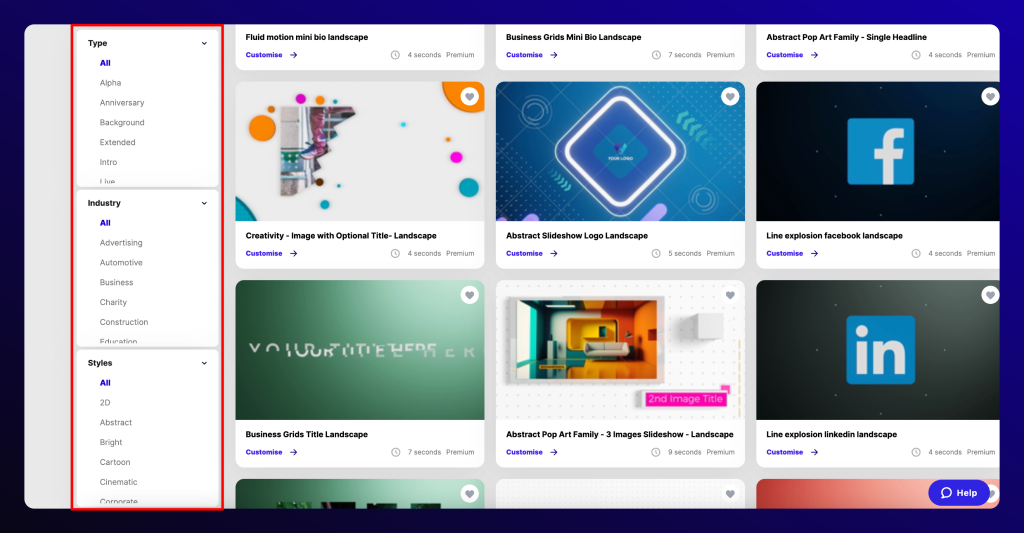
Task: Click arrow next to Line explosion linkedin Customise
Action: pyautogui.click(x=814, y=452)
